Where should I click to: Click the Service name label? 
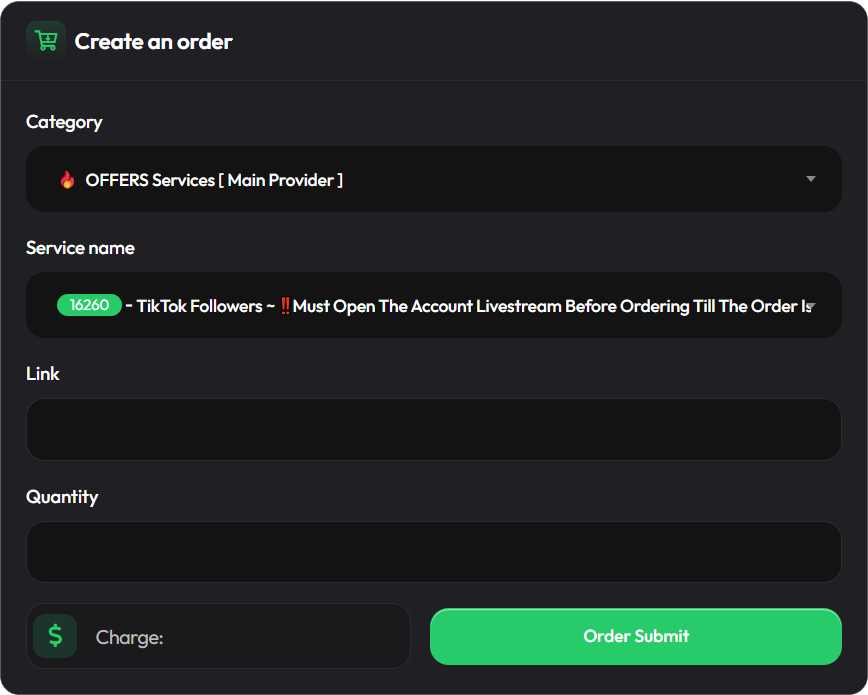pyautogui.click(x=80, y=248)
